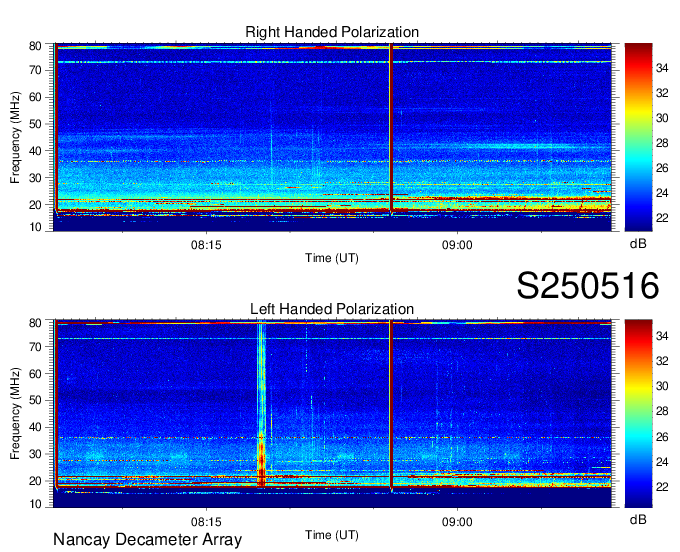The height and width of the screenshot is (552, 680).
Task: Click the "Frequency (MHz)" axis label of the Right Handed plot
Action: (15, 137)
